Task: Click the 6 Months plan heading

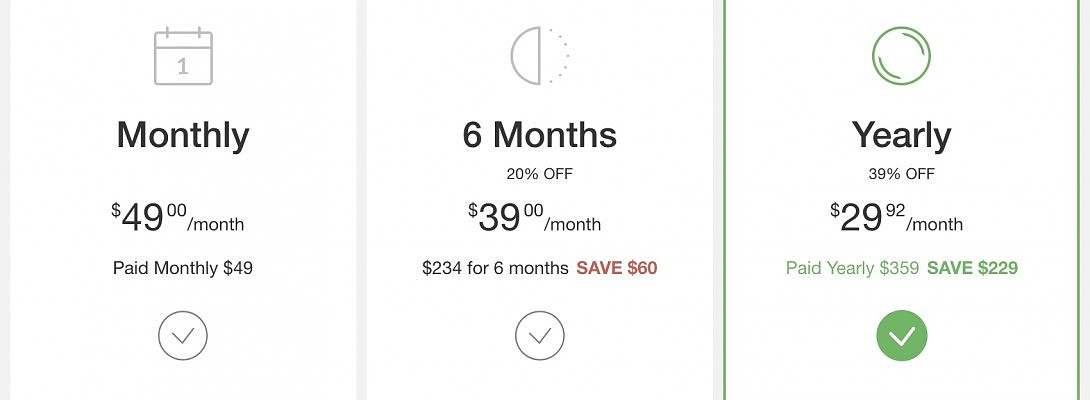Action: point(540,134)
